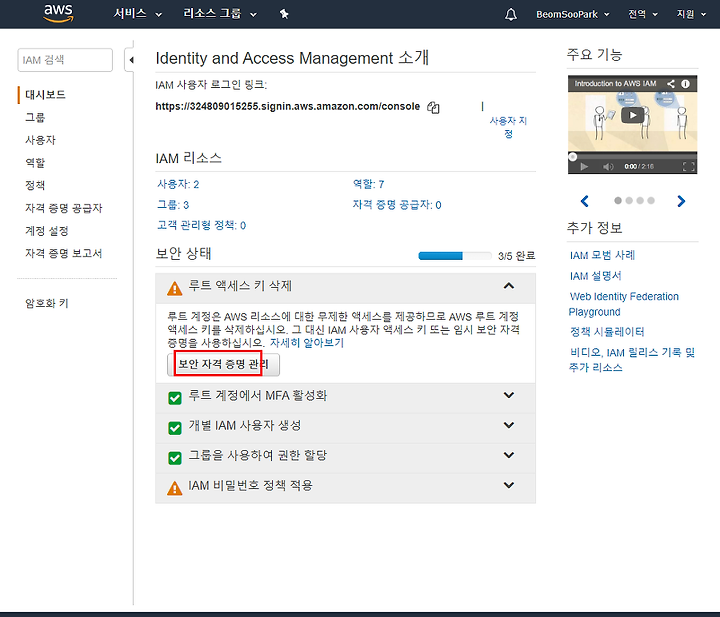Open 비디오, IAM 릴리스 기록 link
The width and height of the screenshot is (720, 617).
click(x=632, y=359)
